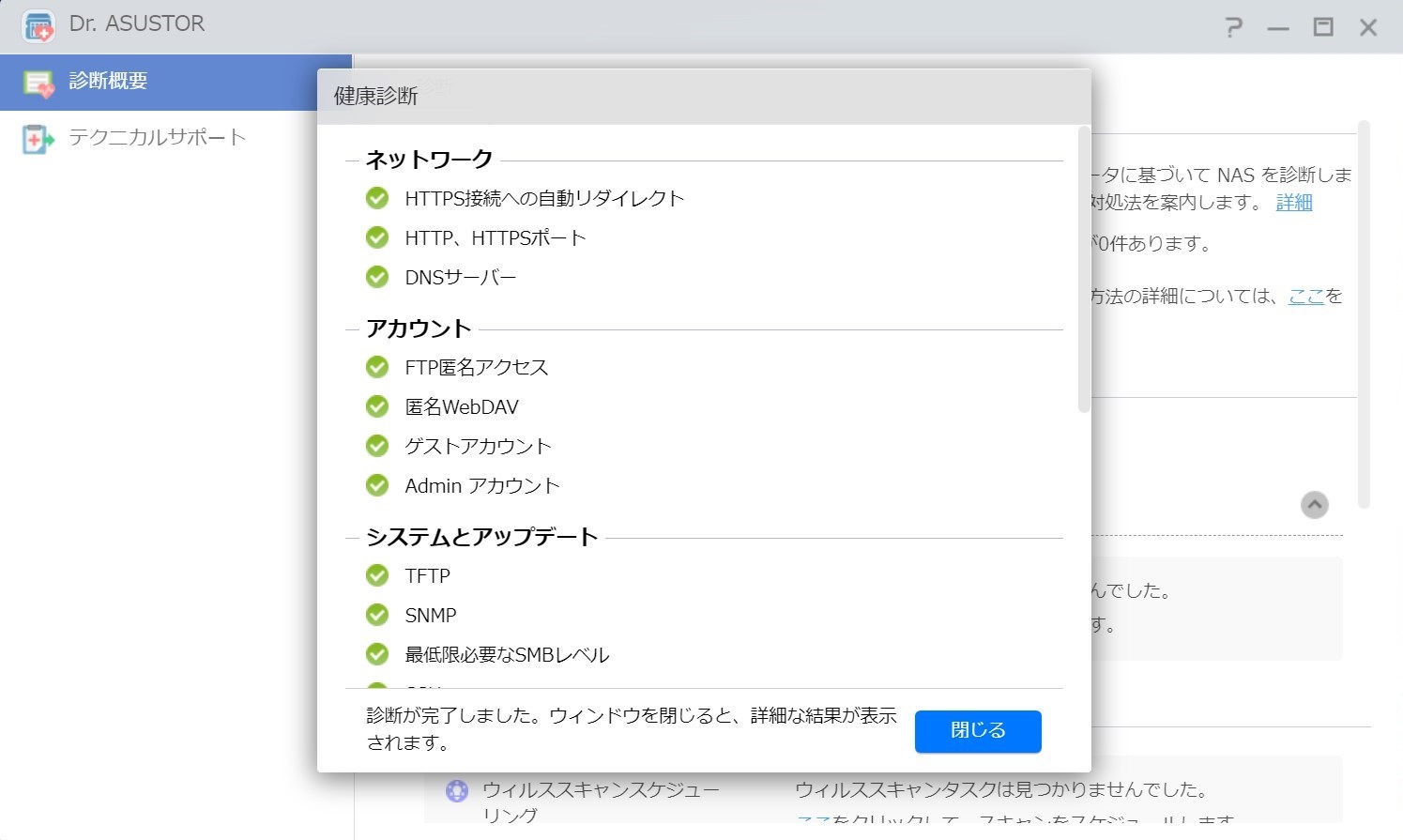Select the 診断概要 menu item
This screenshot has width=1403, height=840.
pyautogui.click(x=108, y=82)
